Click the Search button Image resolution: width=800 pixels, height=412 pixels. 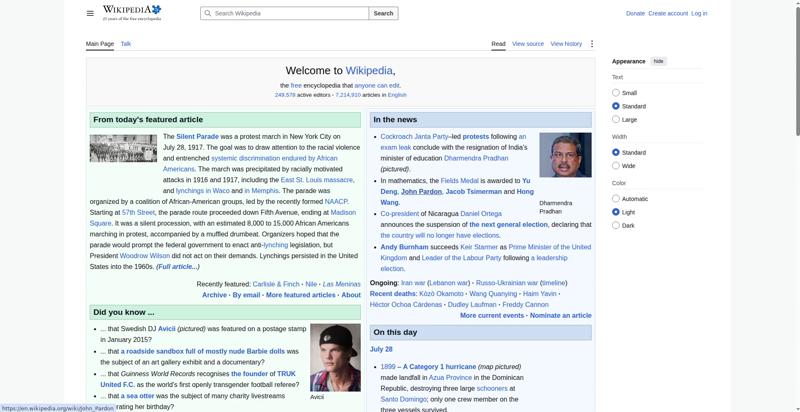coord(383,13)
